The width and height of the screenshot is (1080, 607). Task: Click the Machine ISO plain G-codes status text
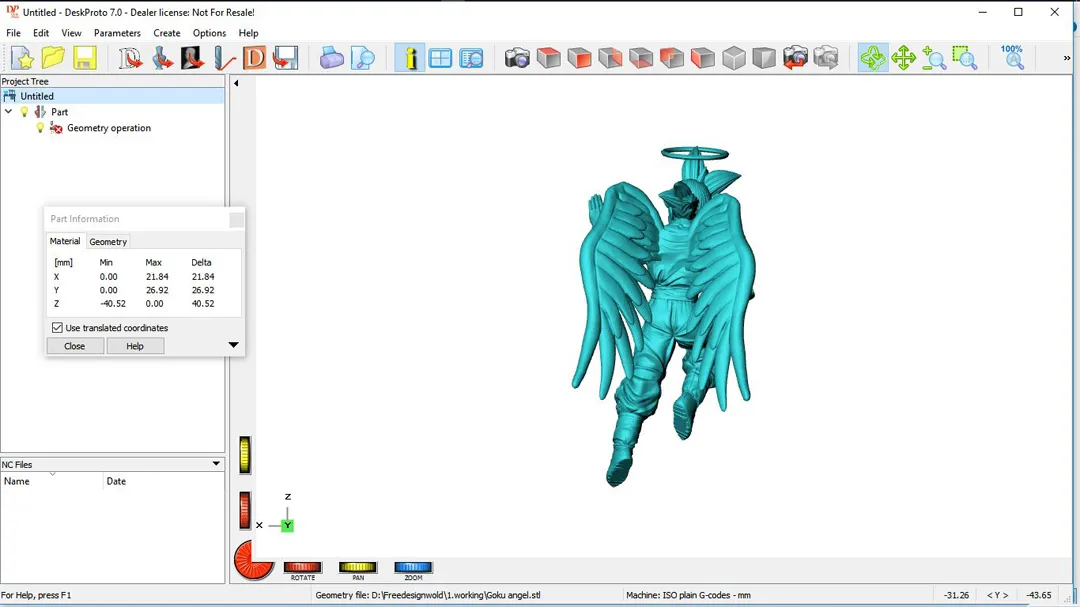[688, 595]
